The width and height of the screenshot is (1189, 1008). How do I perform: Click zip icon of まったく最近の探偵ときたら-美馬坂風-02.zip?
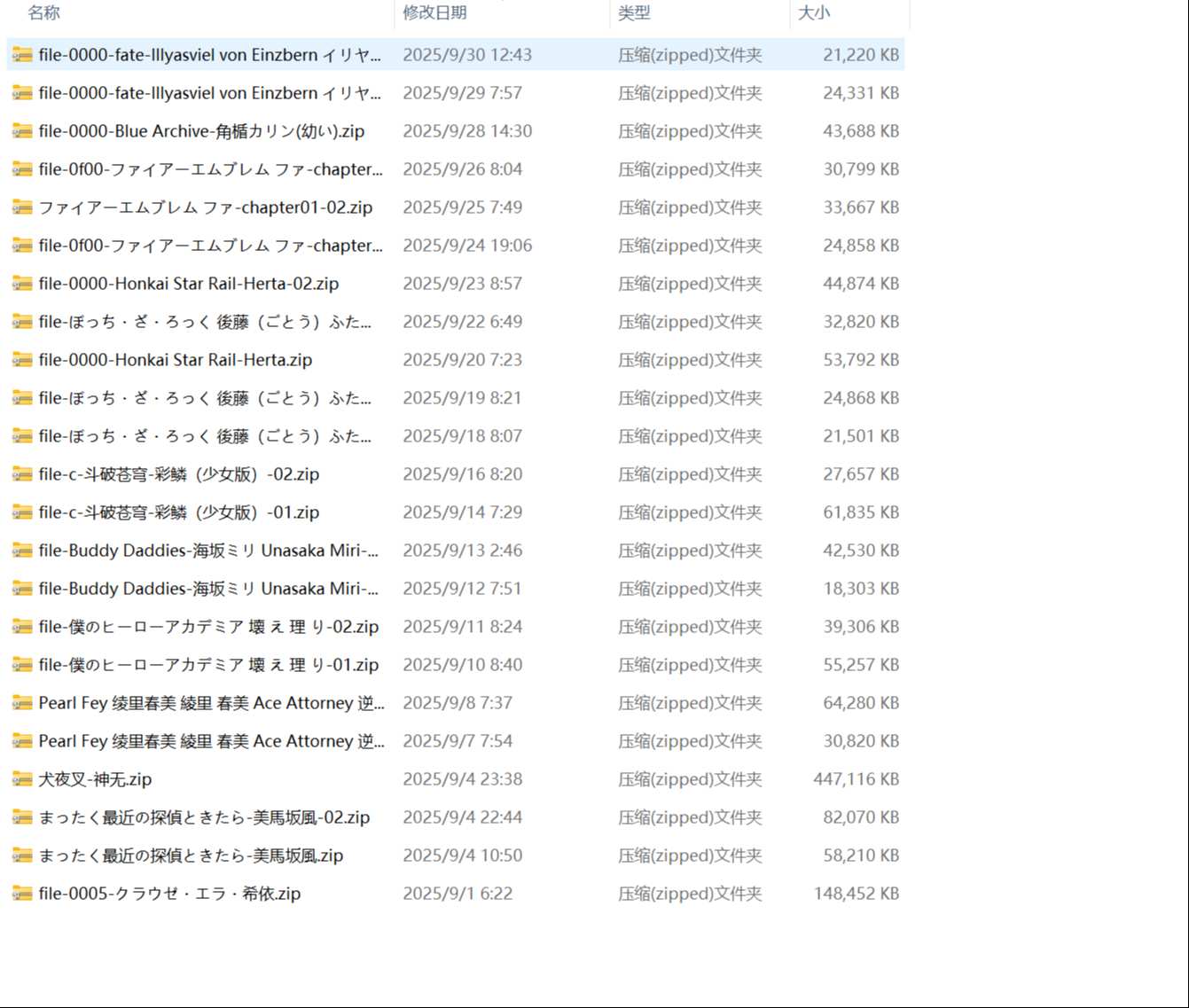(22, 817)
